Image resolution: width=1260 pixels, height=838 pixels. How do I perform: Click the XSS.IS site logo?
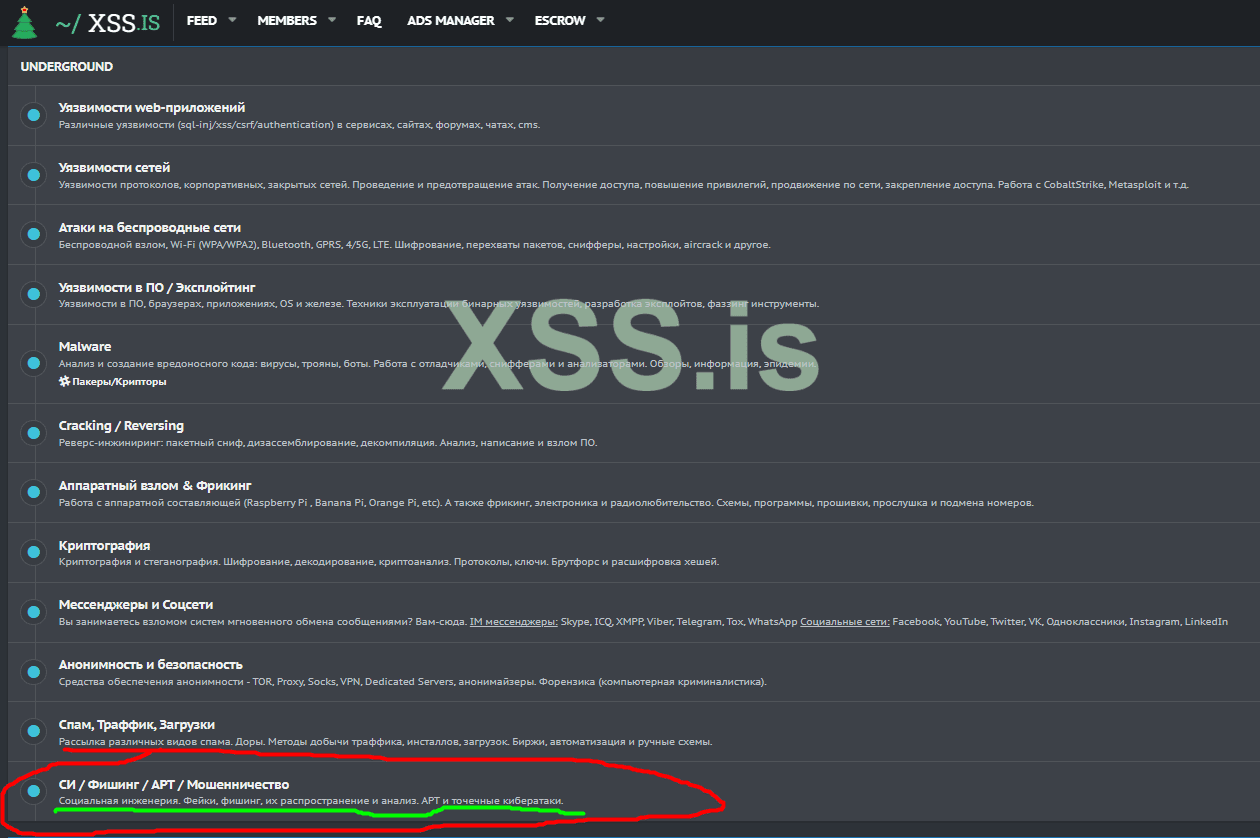click(x=107, y=21)
